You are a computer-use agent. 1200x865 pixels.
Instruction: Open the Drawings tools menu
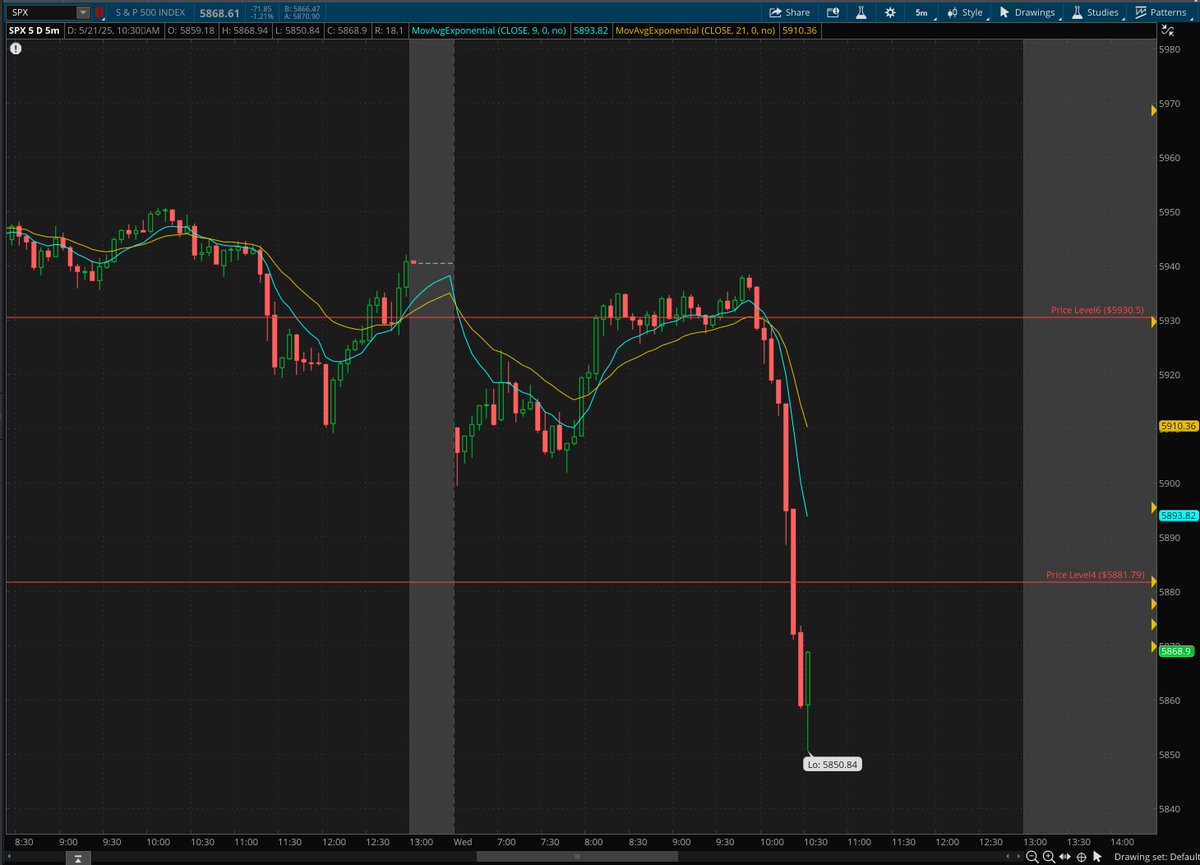tap(1026, 13)
